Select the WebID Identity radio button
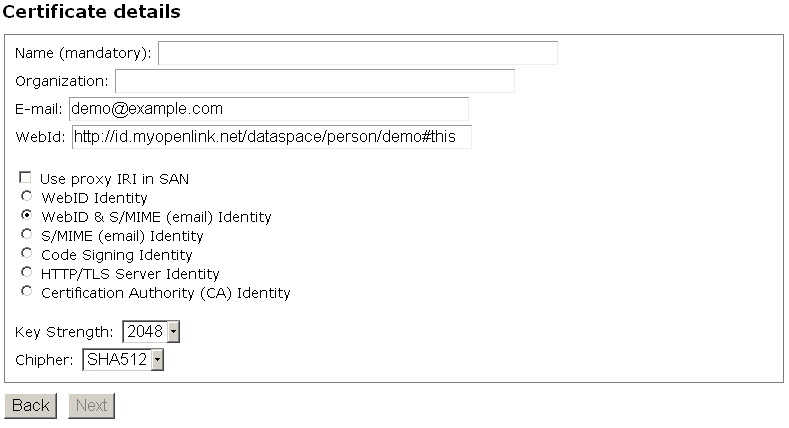Viewport: 789px width, 428px height. coord(26,197)
